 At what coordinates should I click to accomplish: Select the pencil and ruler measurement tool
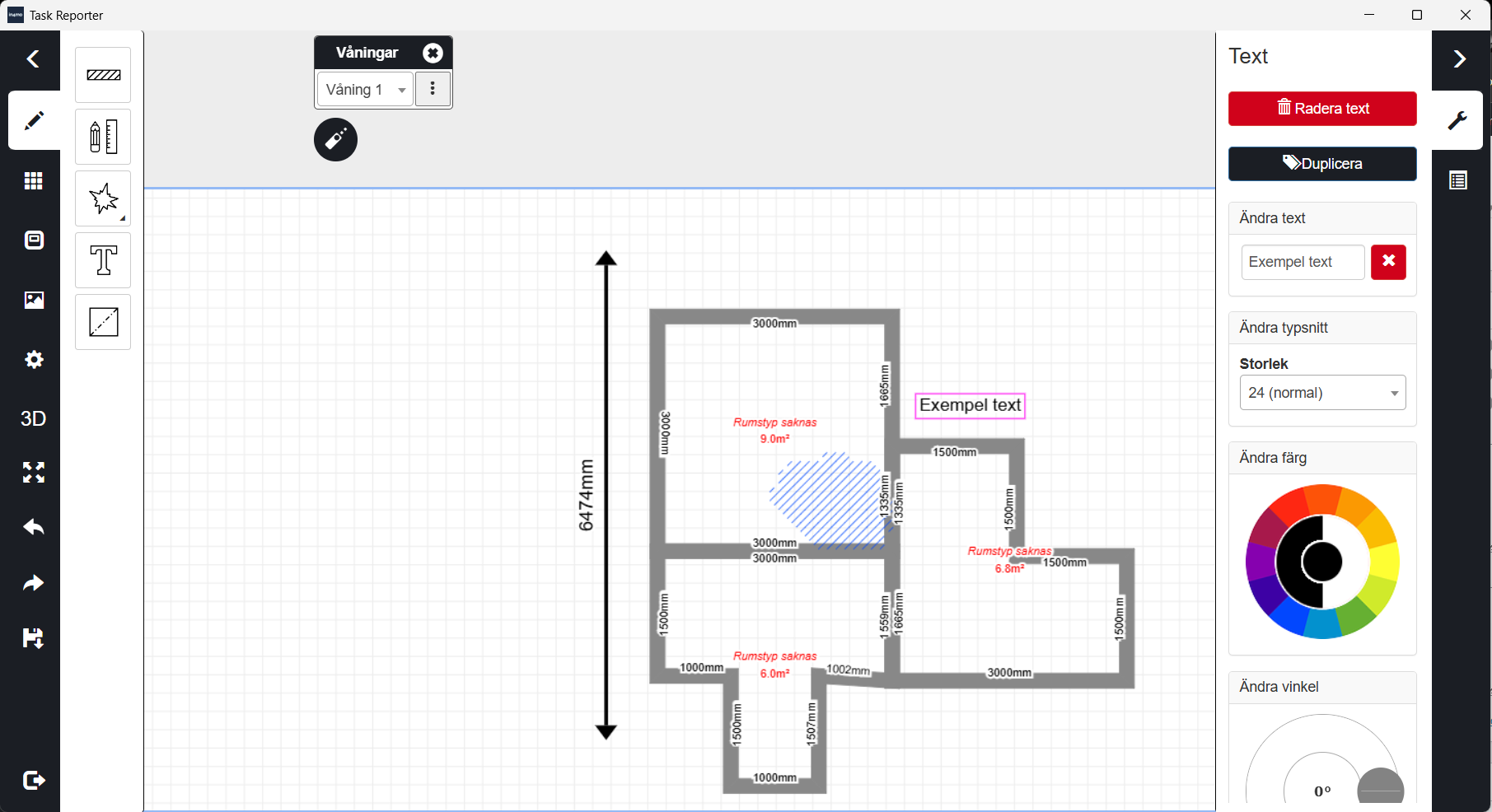click(x=103, y=137)
